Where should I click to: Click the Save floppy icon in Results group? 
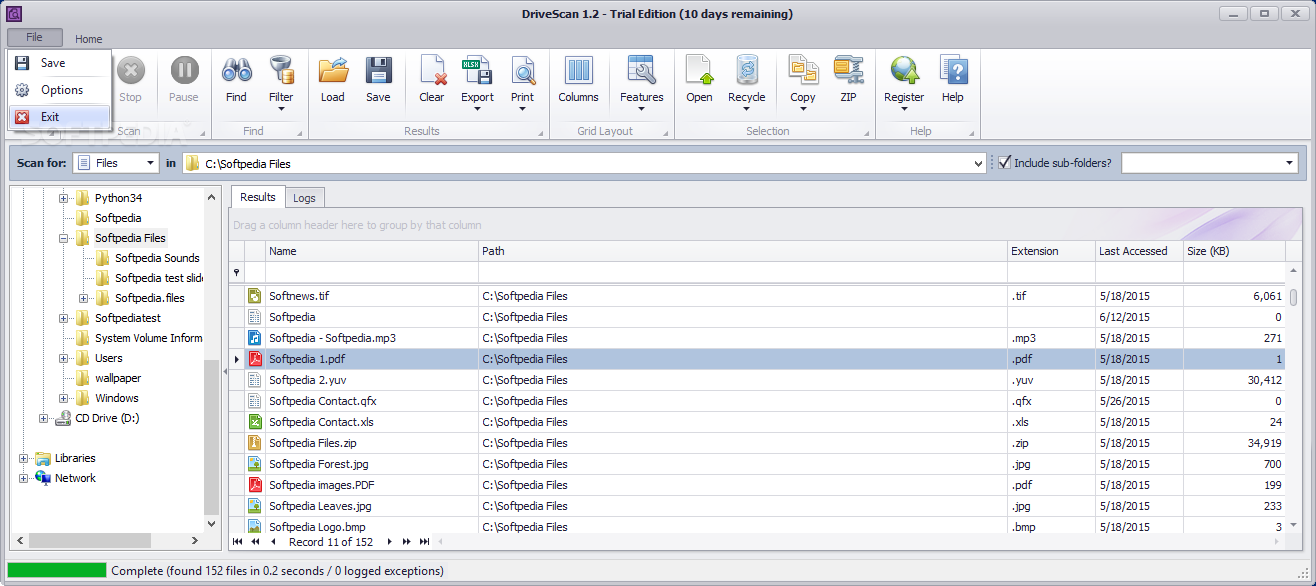point(378,70)
